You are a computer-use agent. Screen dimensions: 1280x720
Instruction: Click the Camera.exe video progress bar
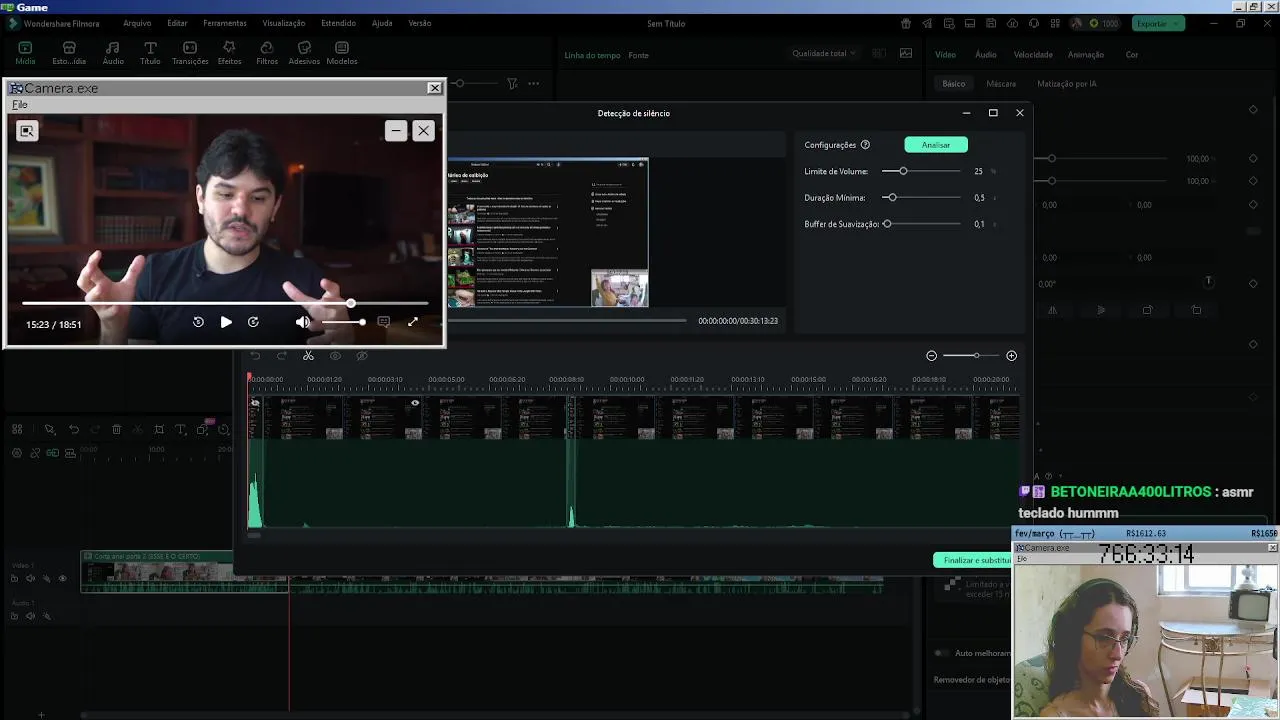pyautogui.click(x=225, y=303)
